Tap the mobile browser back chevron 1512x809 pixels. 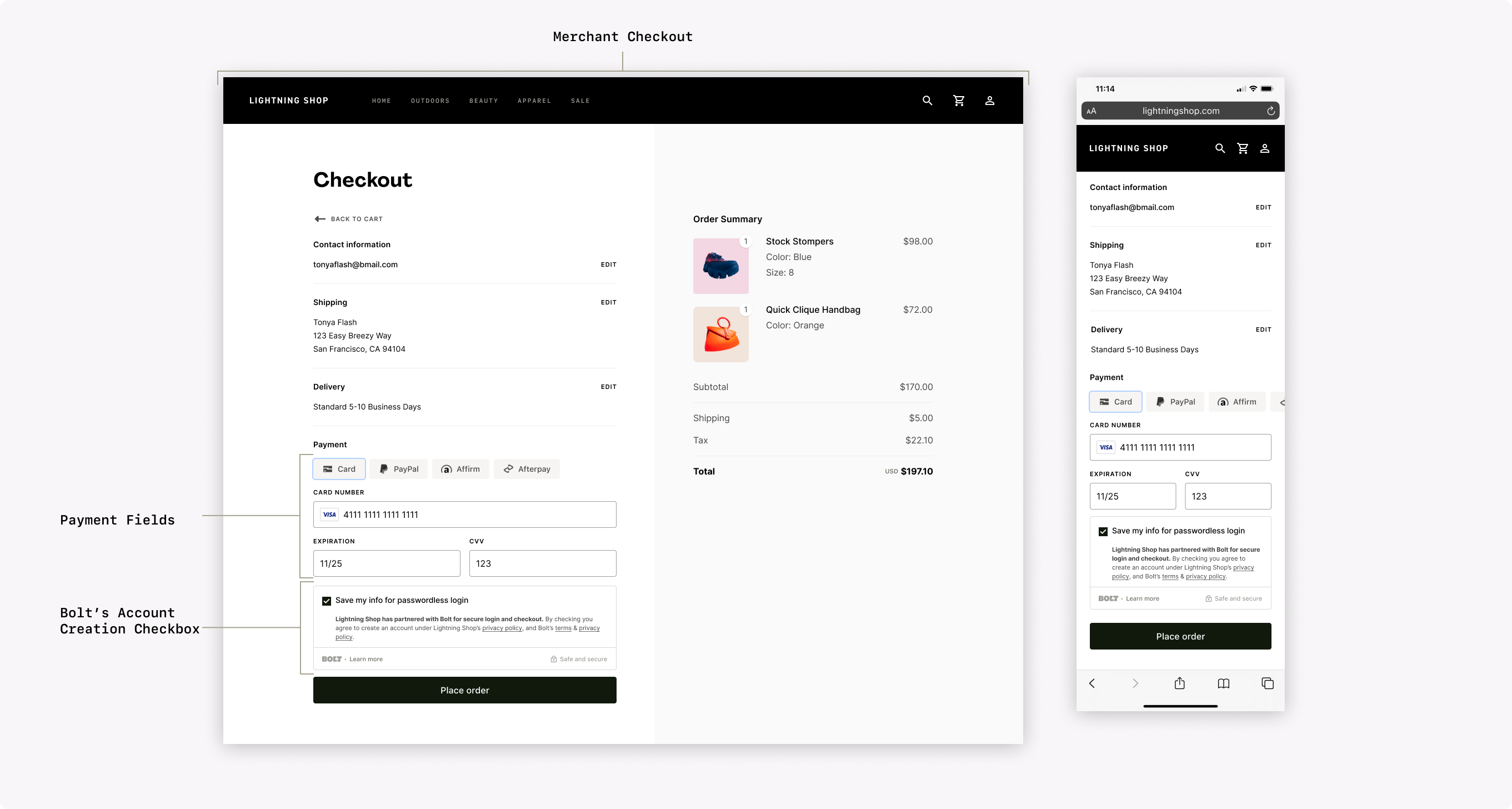[1092, 683]
